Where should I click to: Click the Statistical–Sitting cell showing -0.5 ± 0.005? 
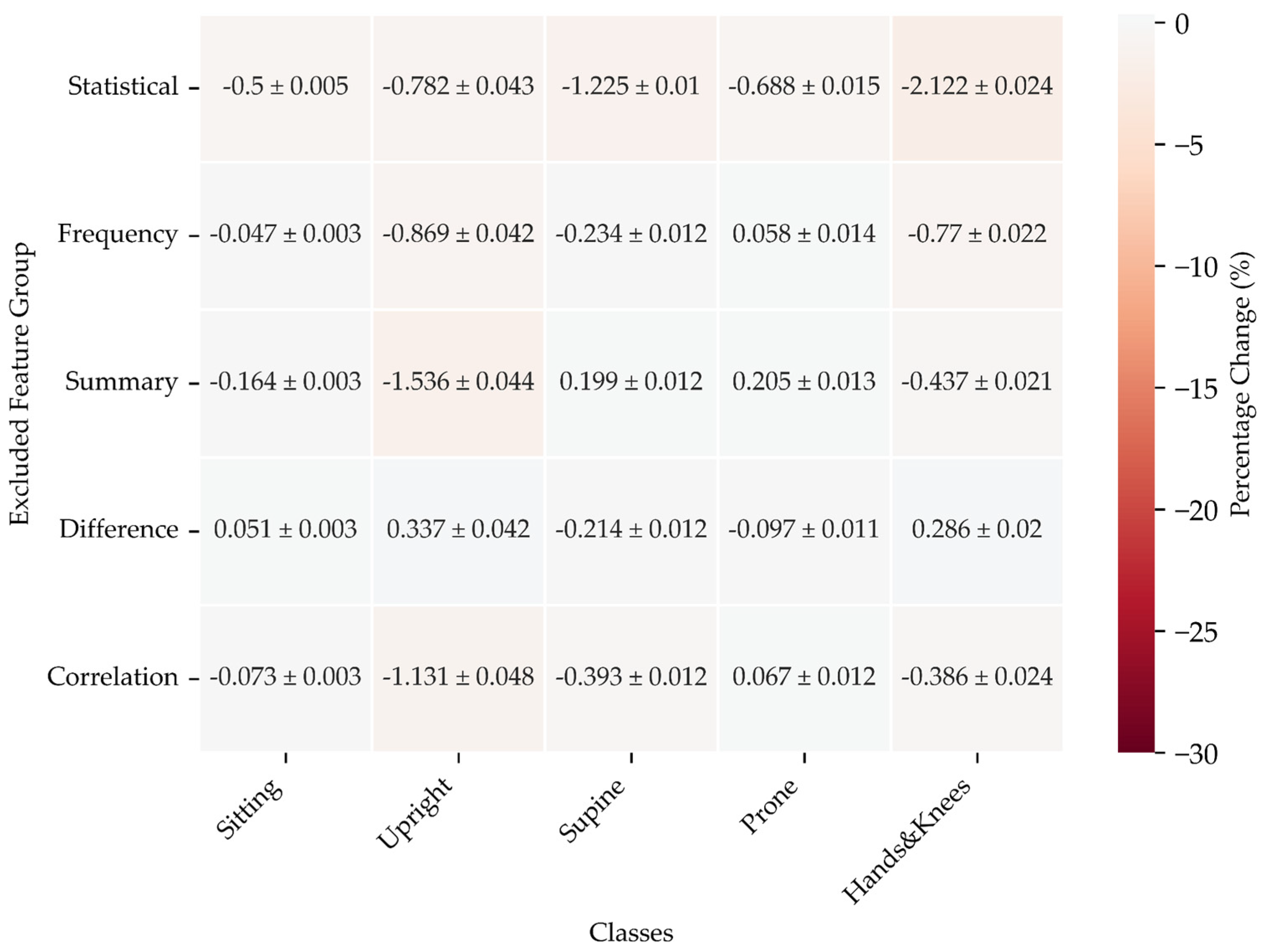[x=285, y=87]
